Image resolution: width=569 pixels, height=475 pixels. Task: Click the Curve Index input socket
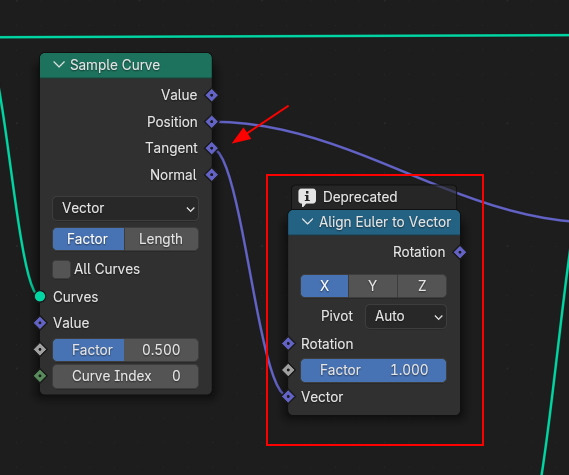pos(40,376)
